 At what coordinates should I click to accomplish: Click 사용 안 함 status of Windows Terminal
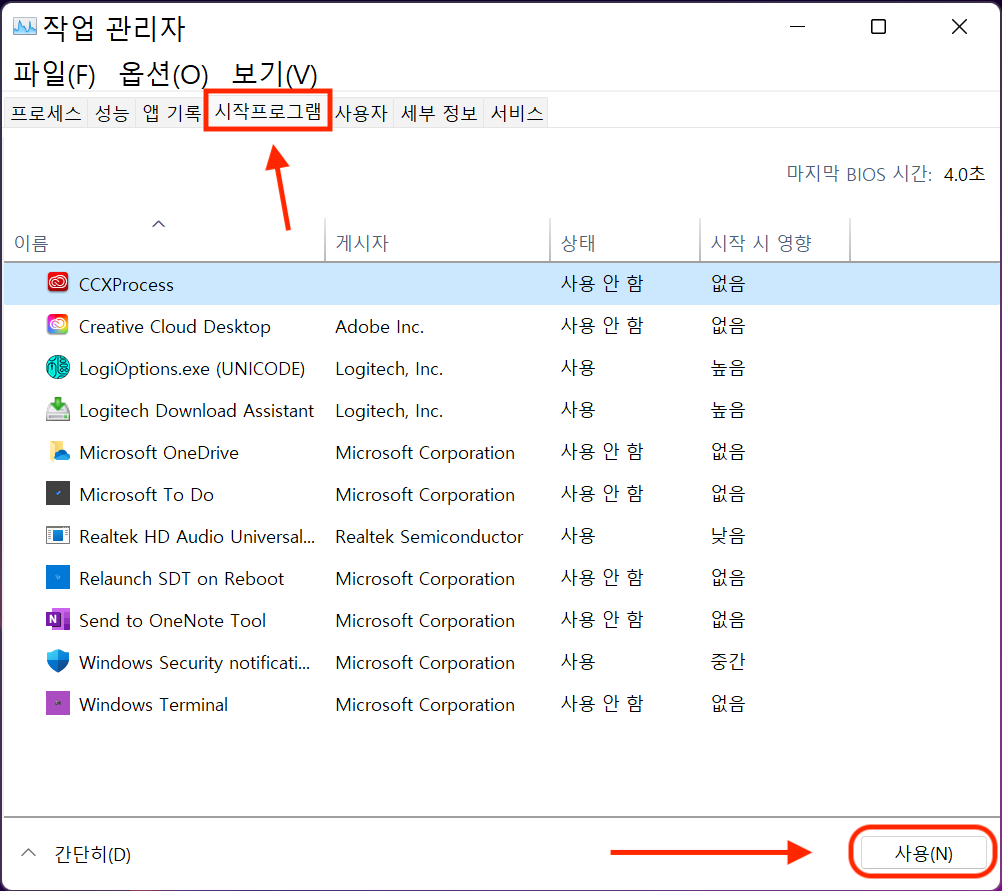coord(602,704)
